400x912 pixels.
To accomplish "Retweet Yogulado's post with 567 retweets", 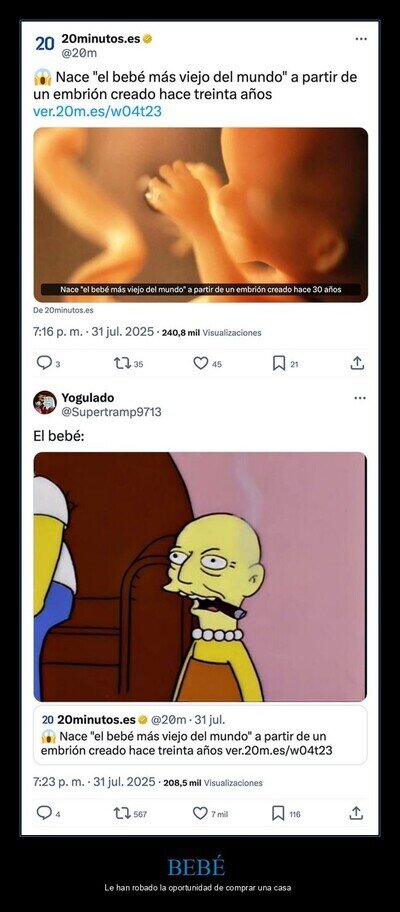I will click(x=122, y=813).
